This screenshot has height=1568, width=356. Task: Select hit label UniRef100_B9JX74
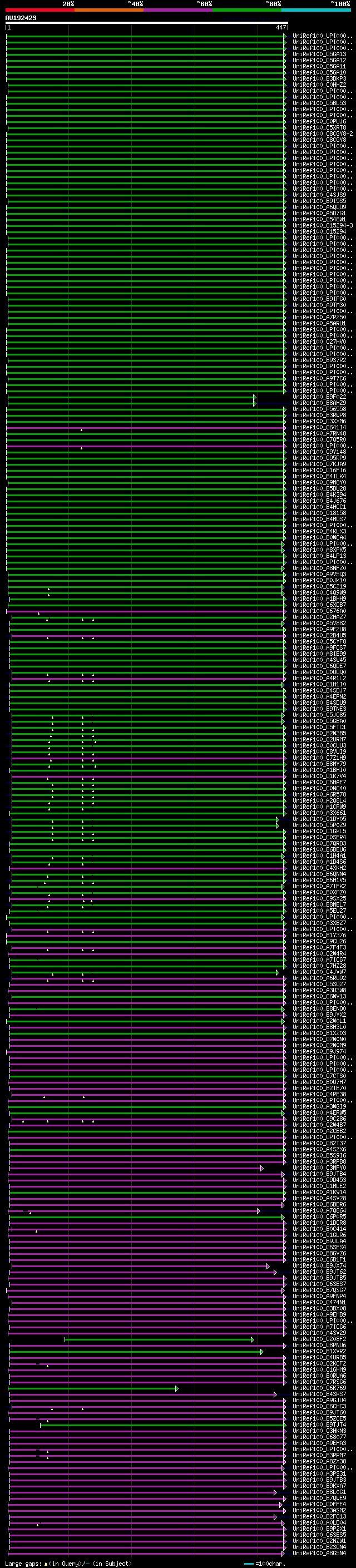(x=319, y=1266)
